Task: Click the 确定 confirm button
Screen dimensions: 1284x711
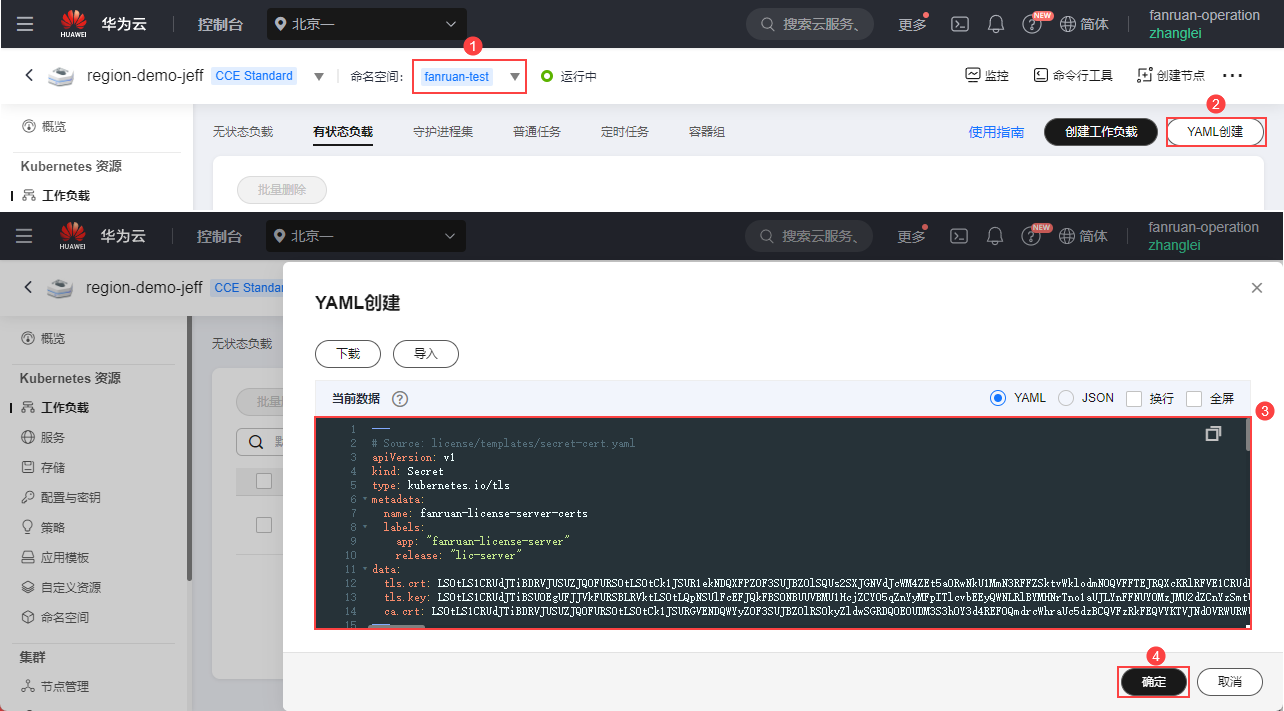Action: (1153, 681)
